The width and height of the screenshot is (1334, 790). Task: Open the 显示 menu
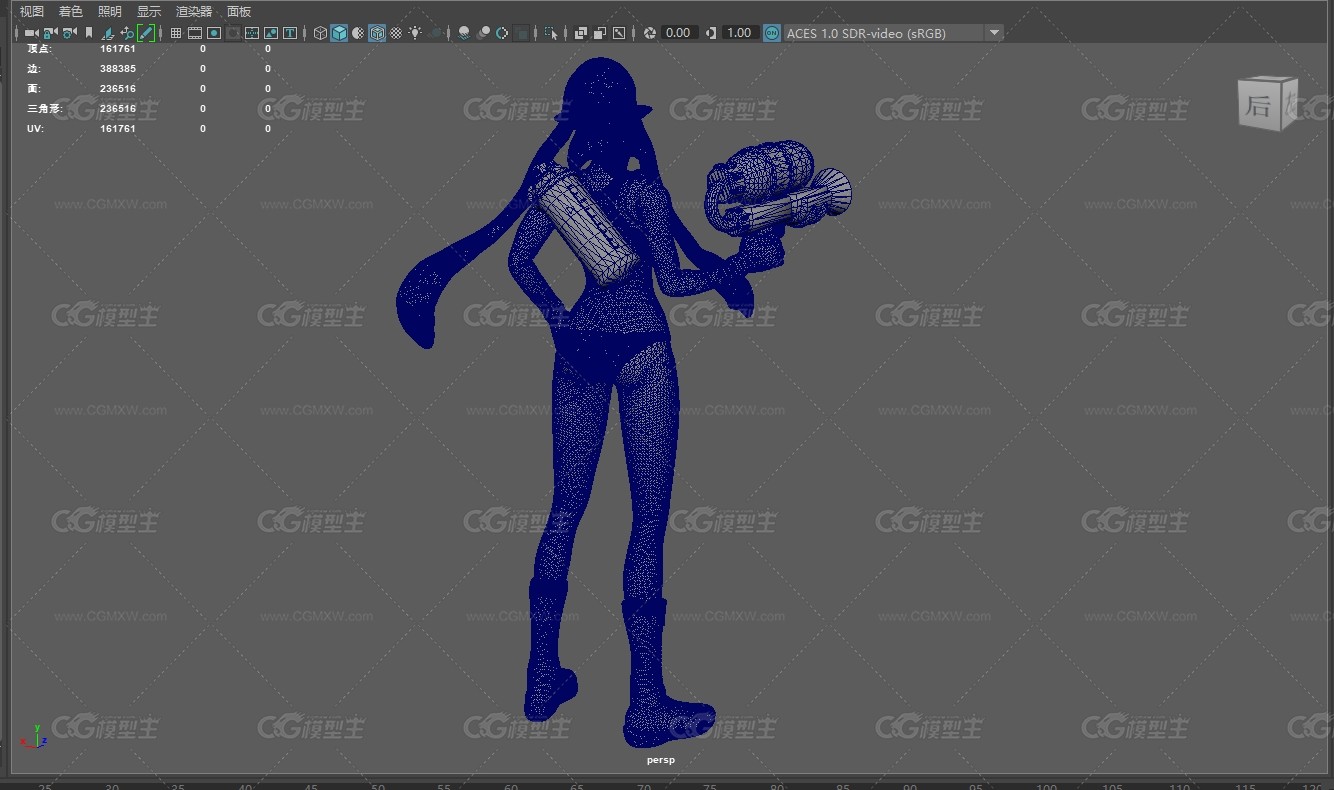149,11
